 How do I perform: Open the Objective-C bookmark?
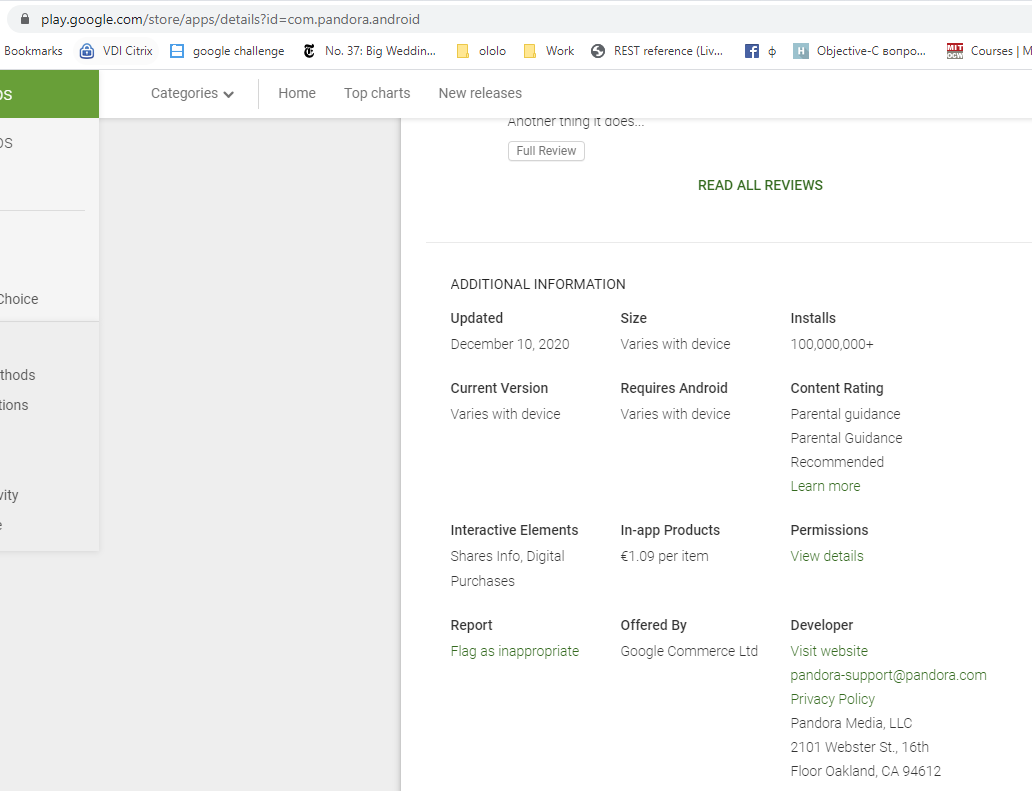click(859, 51)
